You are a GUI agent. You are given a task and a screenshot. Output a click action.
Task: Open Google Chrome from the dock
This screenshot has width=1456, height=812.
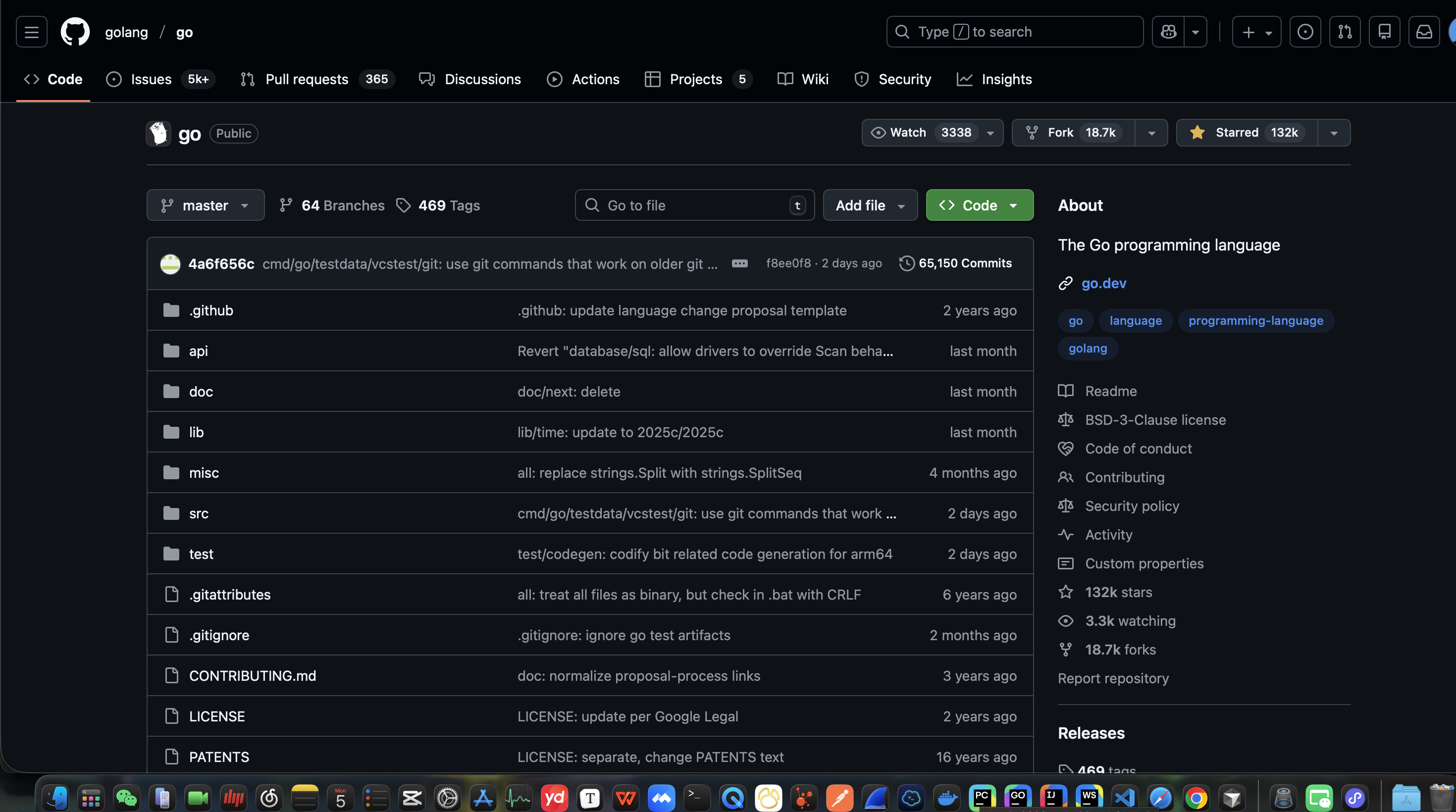tap(1196, 798)
